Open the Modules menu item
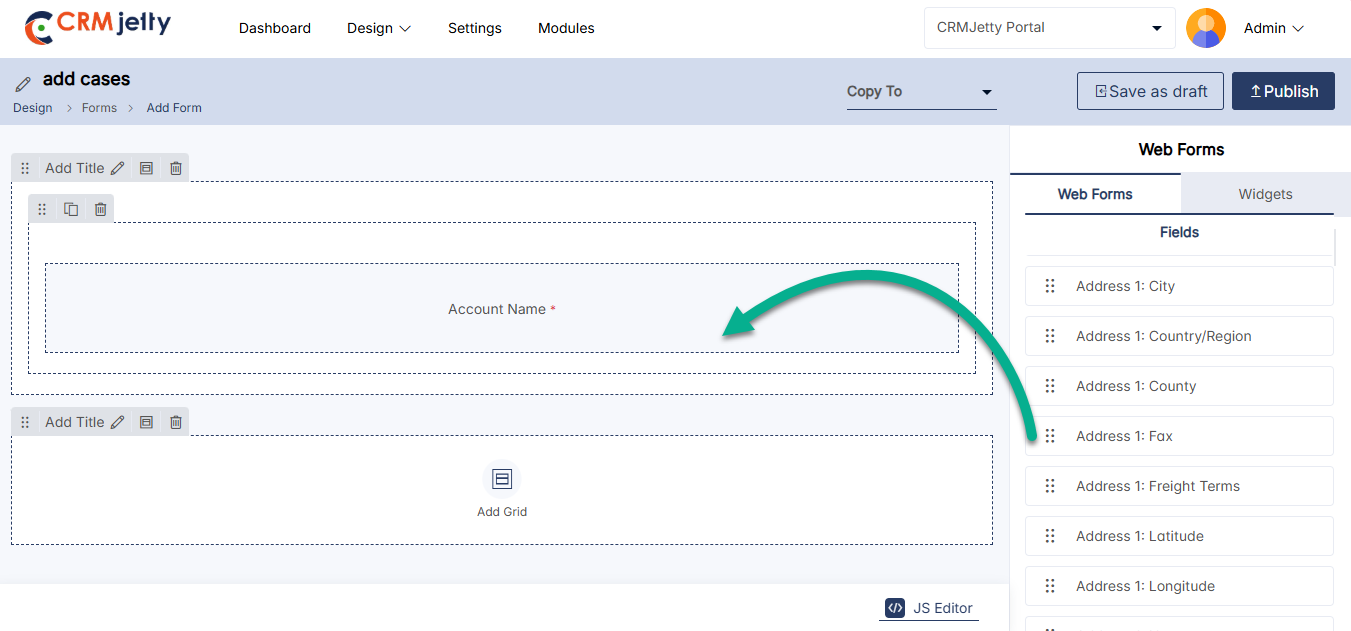Screen dimensions: 1351x631 (x=566, y=28)
